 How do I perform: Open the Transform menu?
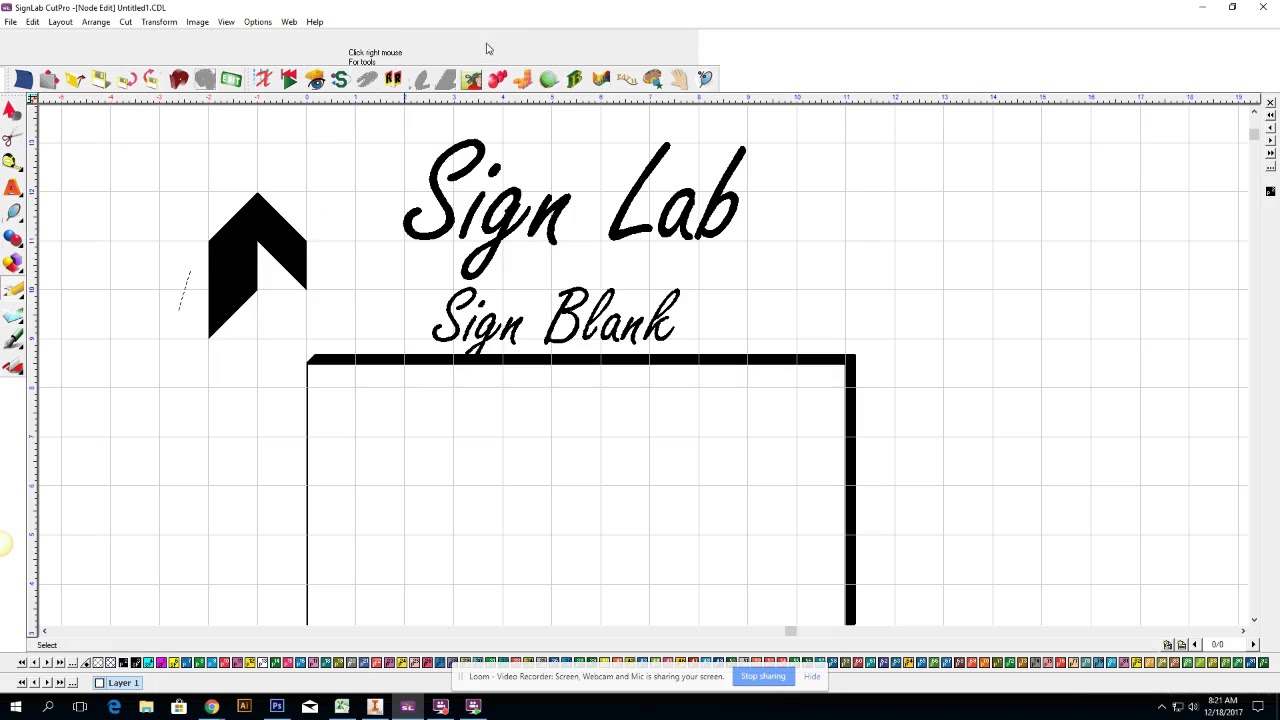[159, 22]
